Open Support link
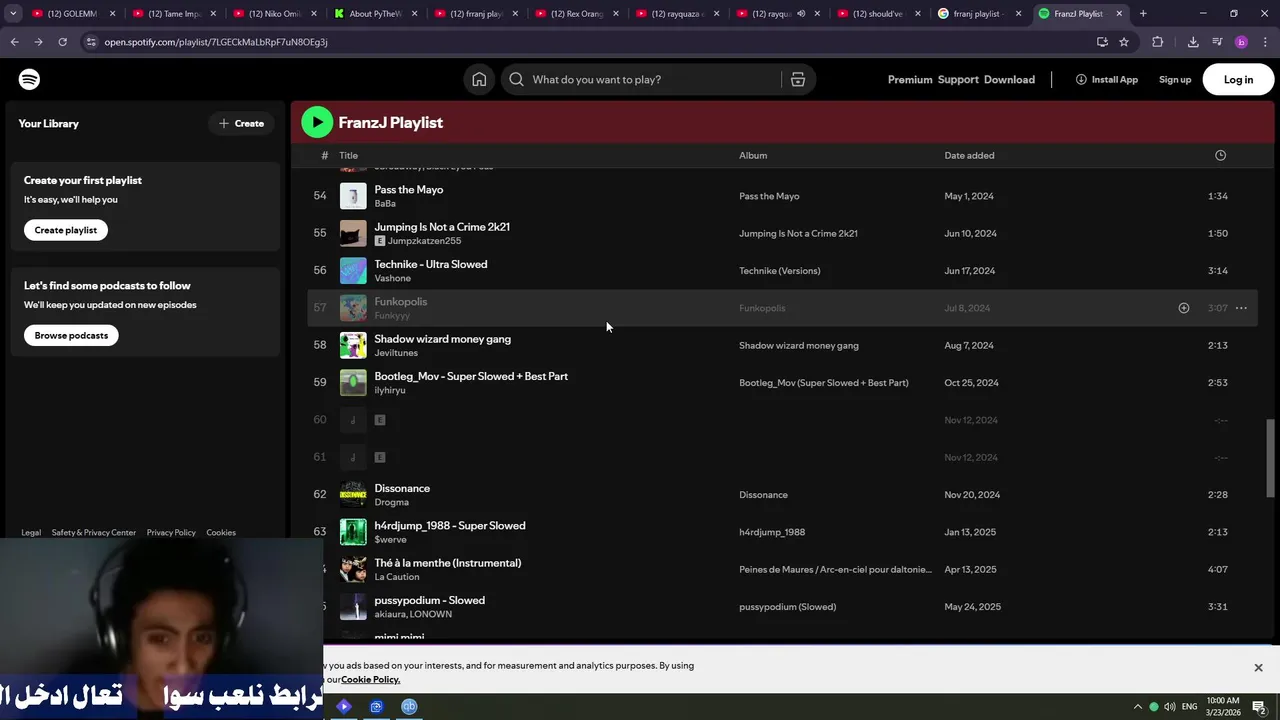Screen dimensions: 1280x720 tap(958, 79)
